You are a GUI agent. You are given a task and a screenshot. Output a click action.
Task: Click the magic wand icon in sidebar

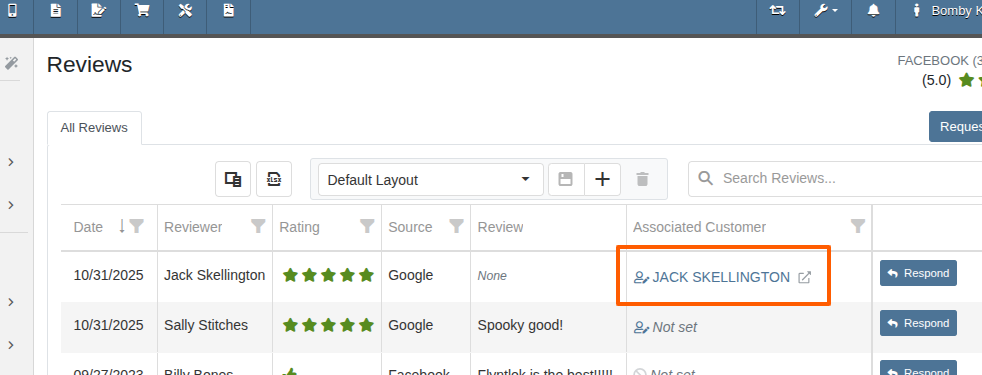(x=11, y=63)
